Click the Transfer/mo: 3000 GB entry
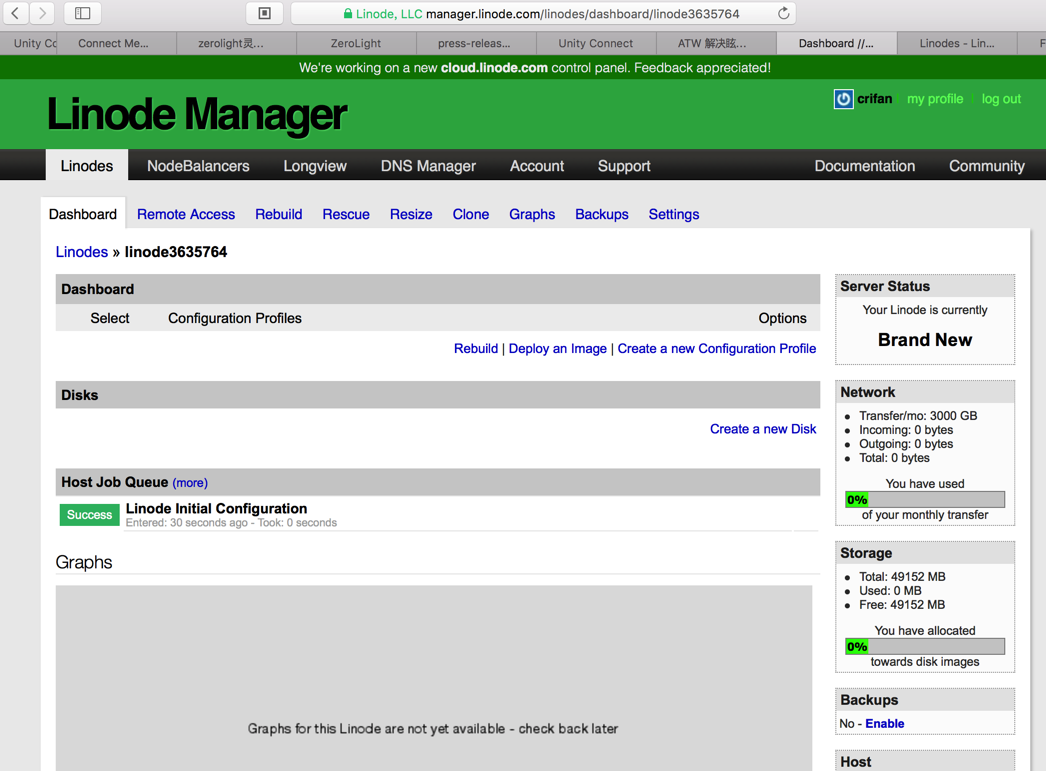Image resolution: width=1046 pixels, height=771 pixels. click(x=918, y=416)
